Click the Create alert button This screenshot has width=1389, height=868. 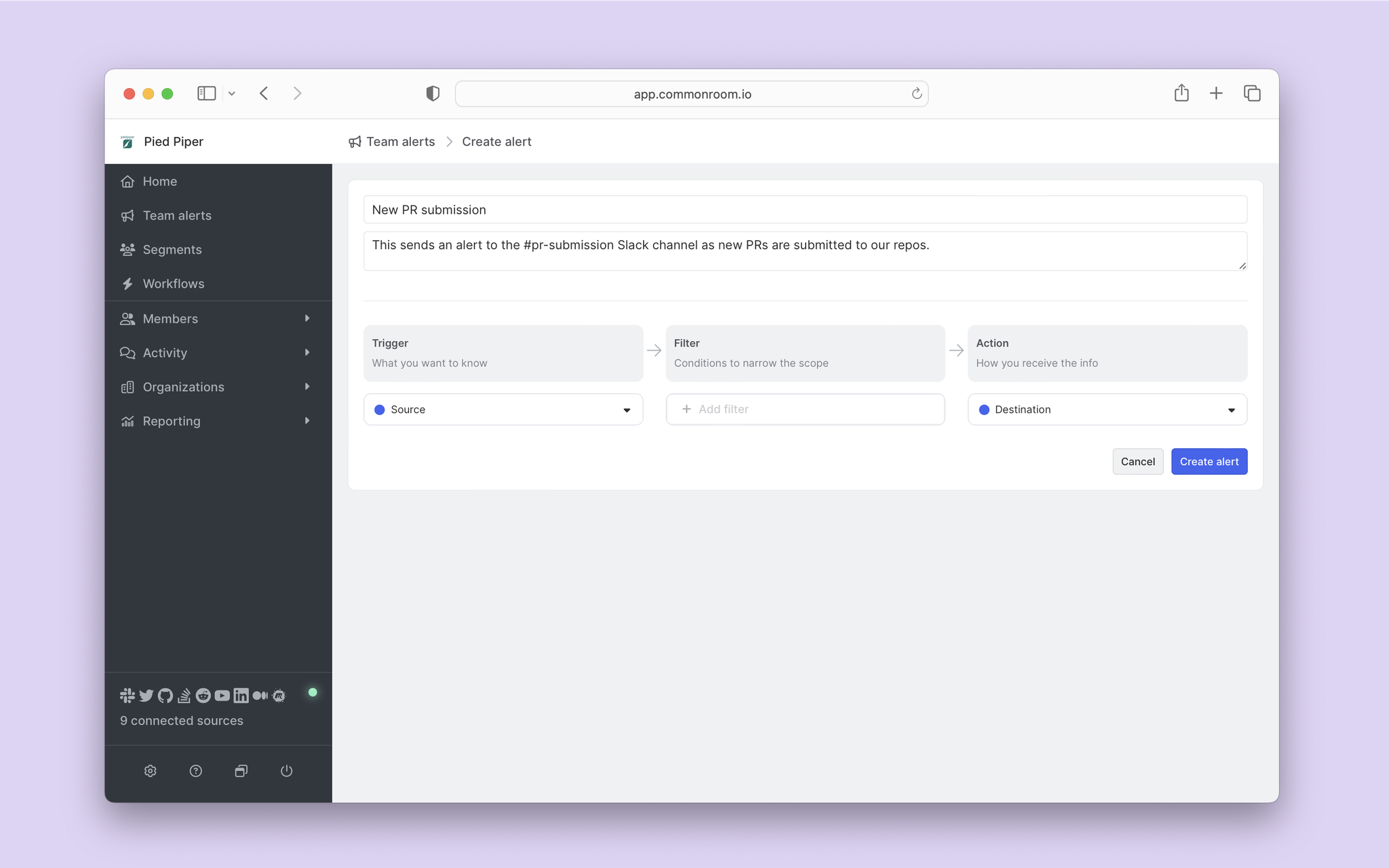tap(1209, 461)
